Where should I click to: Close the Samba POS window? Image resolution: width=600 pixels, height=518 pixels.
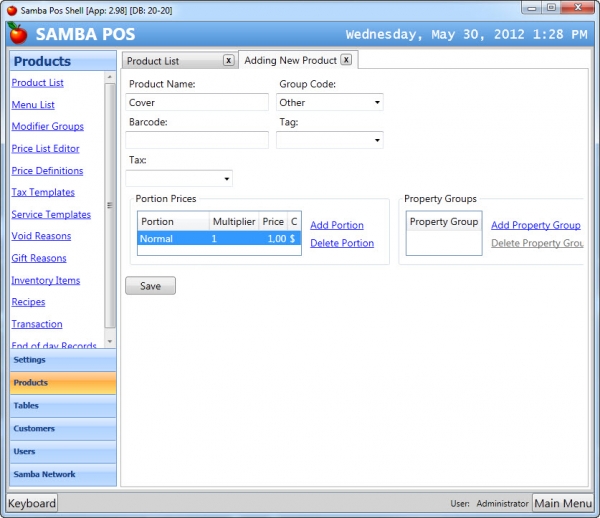(x=578, y=8)
